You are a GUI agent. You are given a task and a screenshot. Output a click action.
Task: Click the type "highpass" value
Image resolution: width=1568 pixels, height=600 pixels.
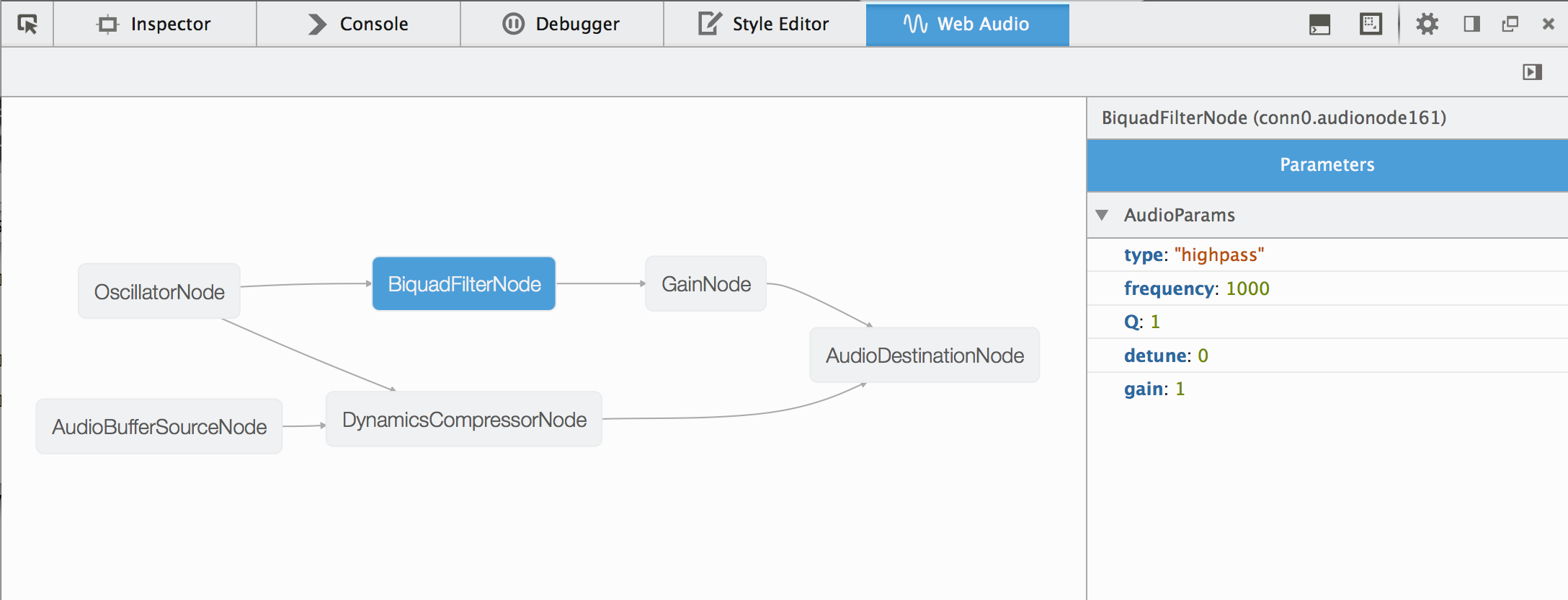tap(1219, 255)
